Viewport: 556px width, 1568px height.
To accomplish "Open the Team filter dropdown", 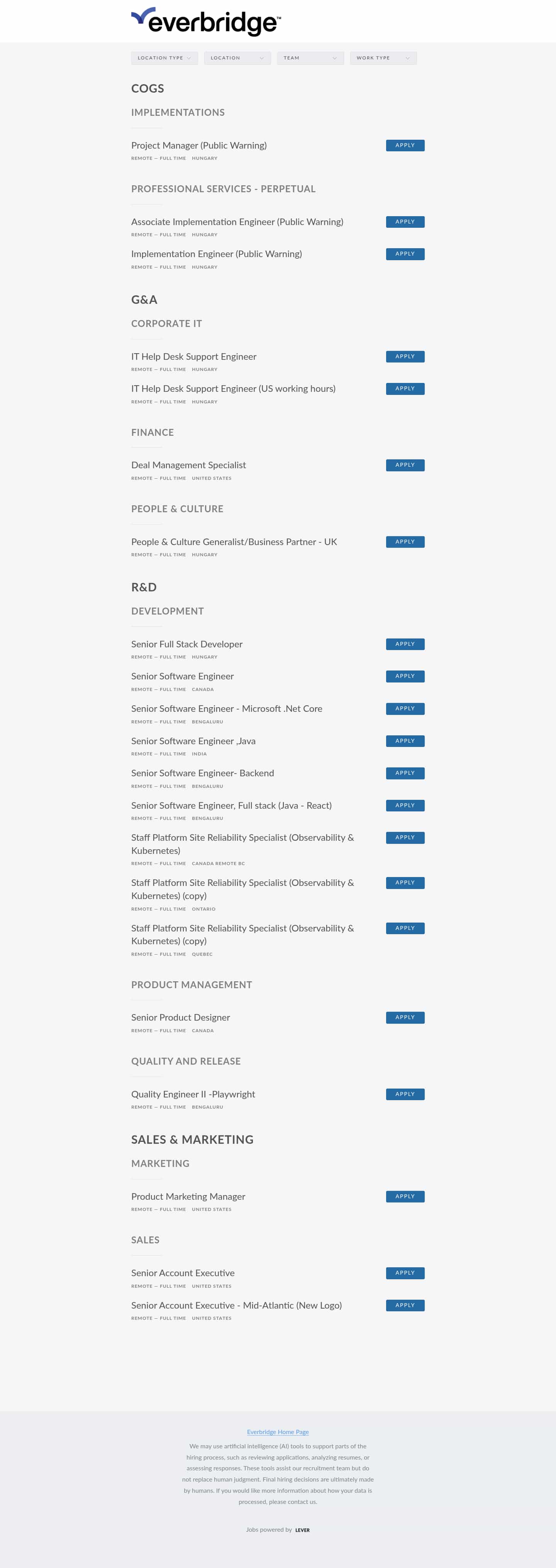I will [310, 58].
